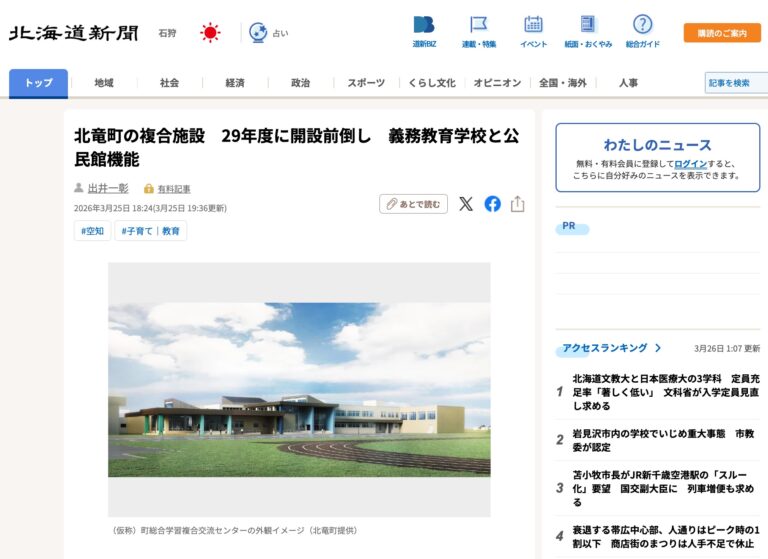Share article on X
Viewport: 768px width, 559px height.
(x=466, y=204)
